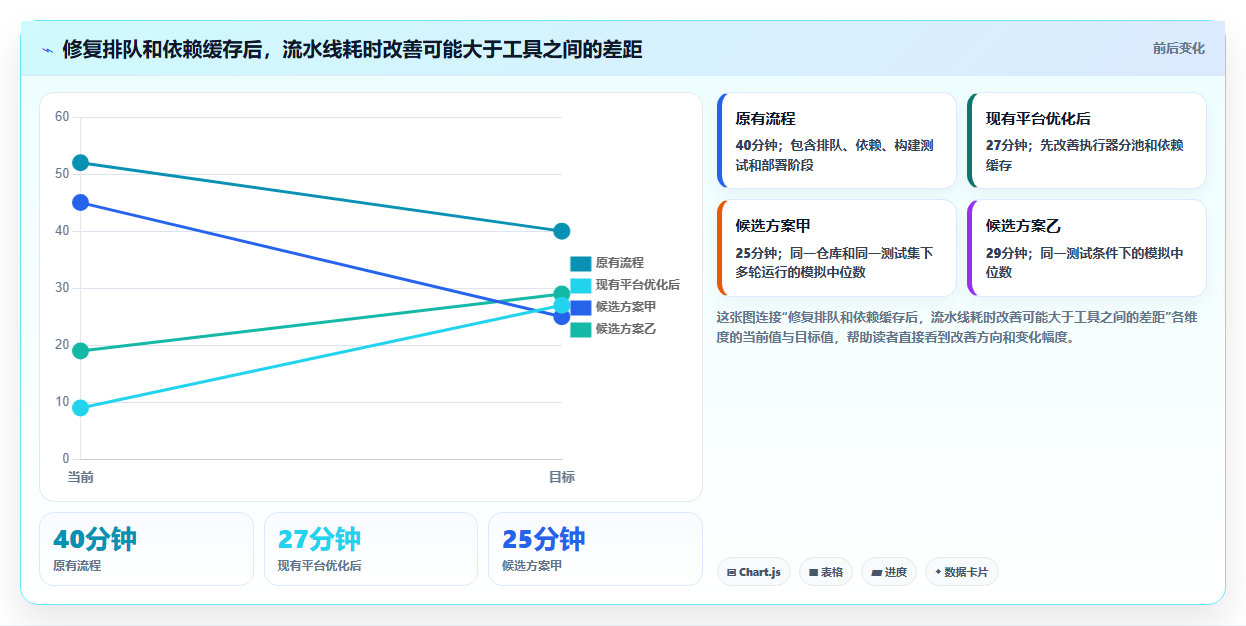This screenshot has width=1246, height=626.
Task: Select the 原有流程 target point at 40
Action: [x=562, y=231]
